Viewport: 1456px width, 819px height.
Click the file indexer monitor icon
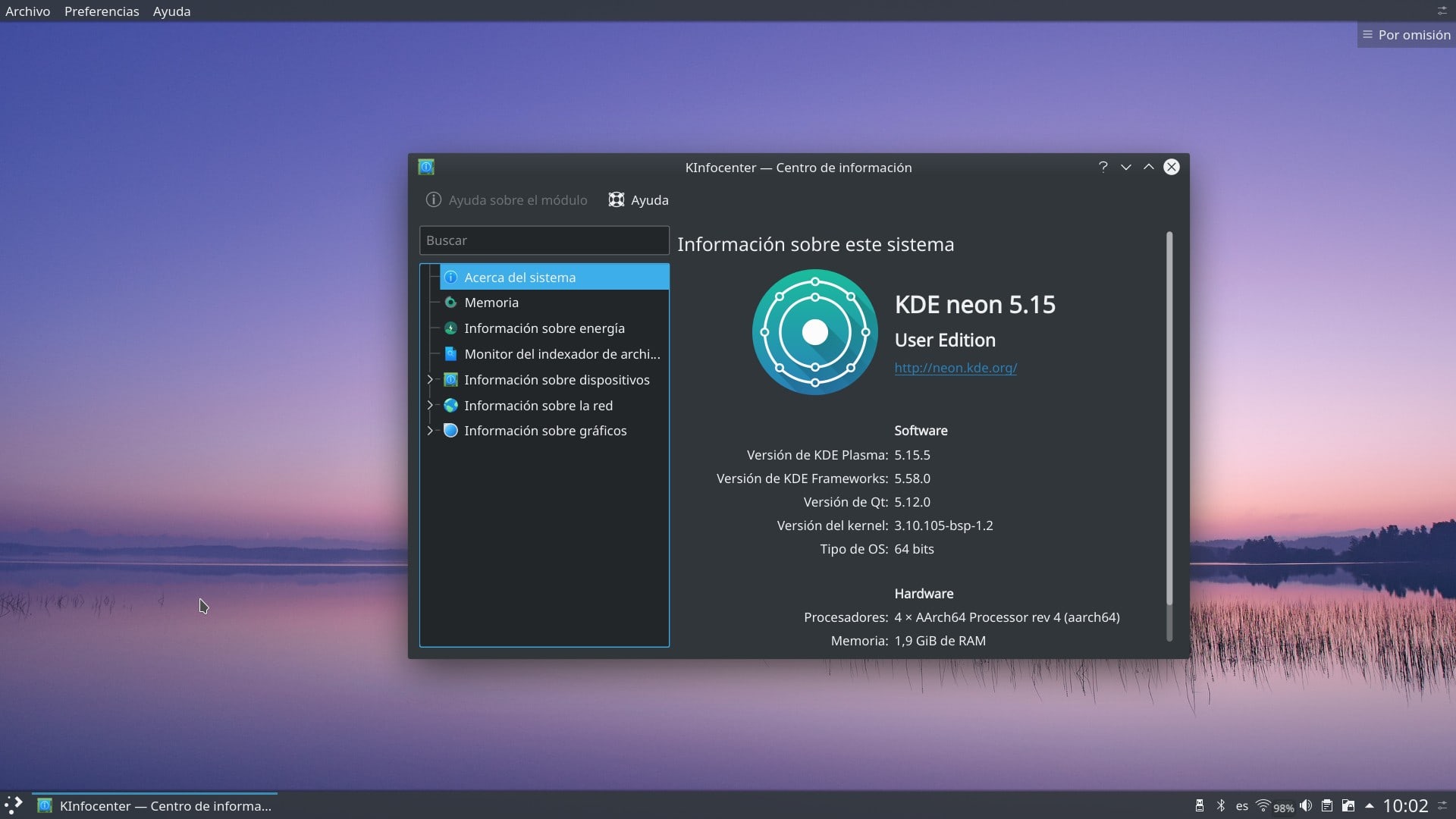[451, 353]
